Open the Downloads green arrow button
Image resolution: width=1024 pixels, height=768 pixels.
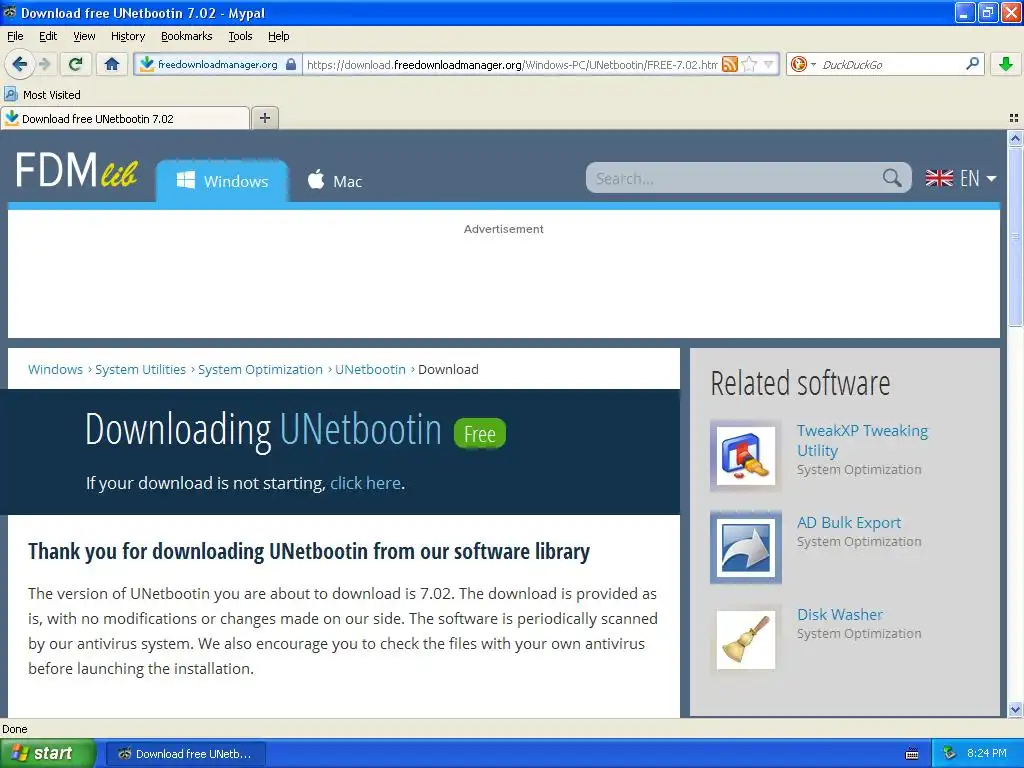point(1006,64)
